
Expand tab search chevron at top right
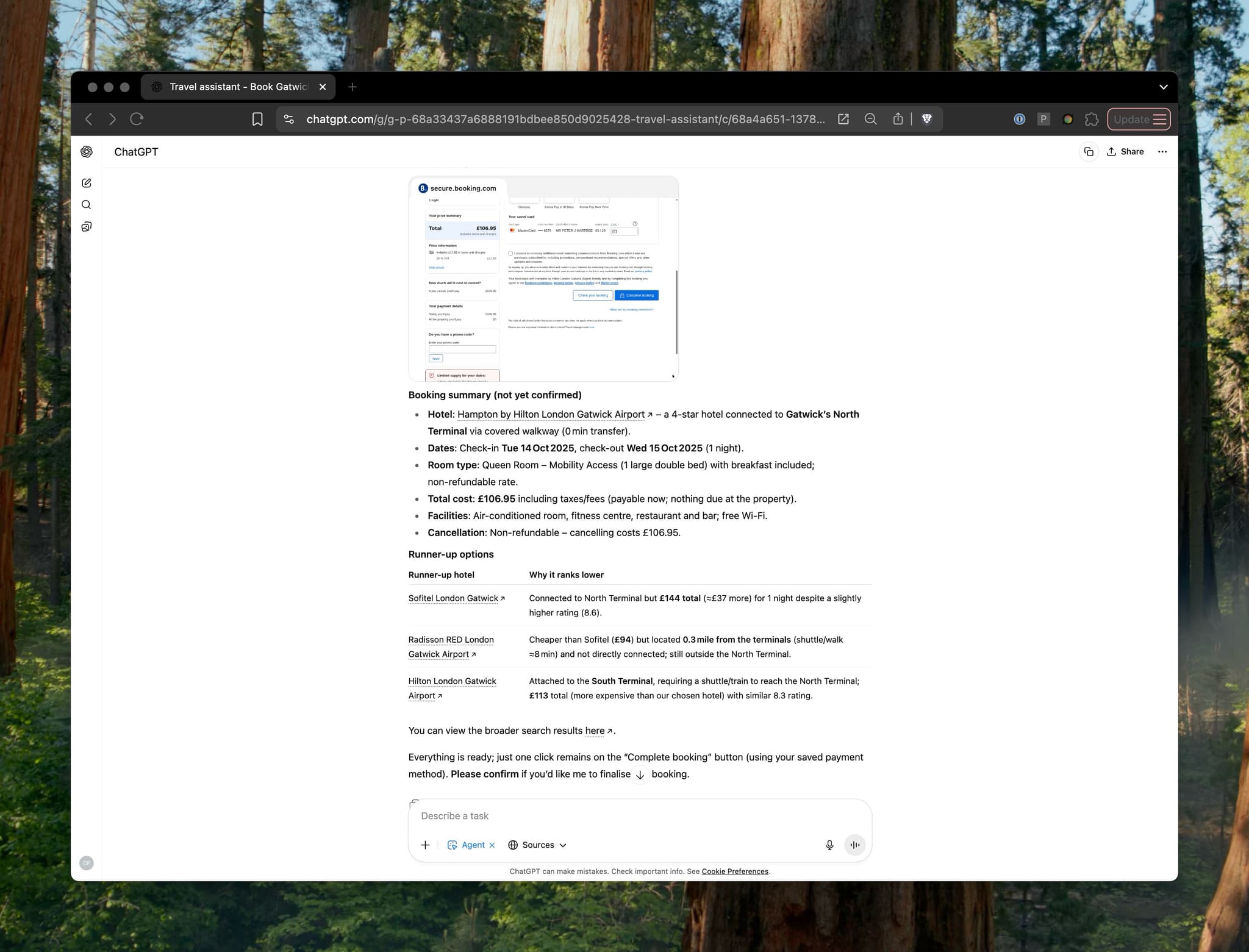click(x=1164, y=87)
